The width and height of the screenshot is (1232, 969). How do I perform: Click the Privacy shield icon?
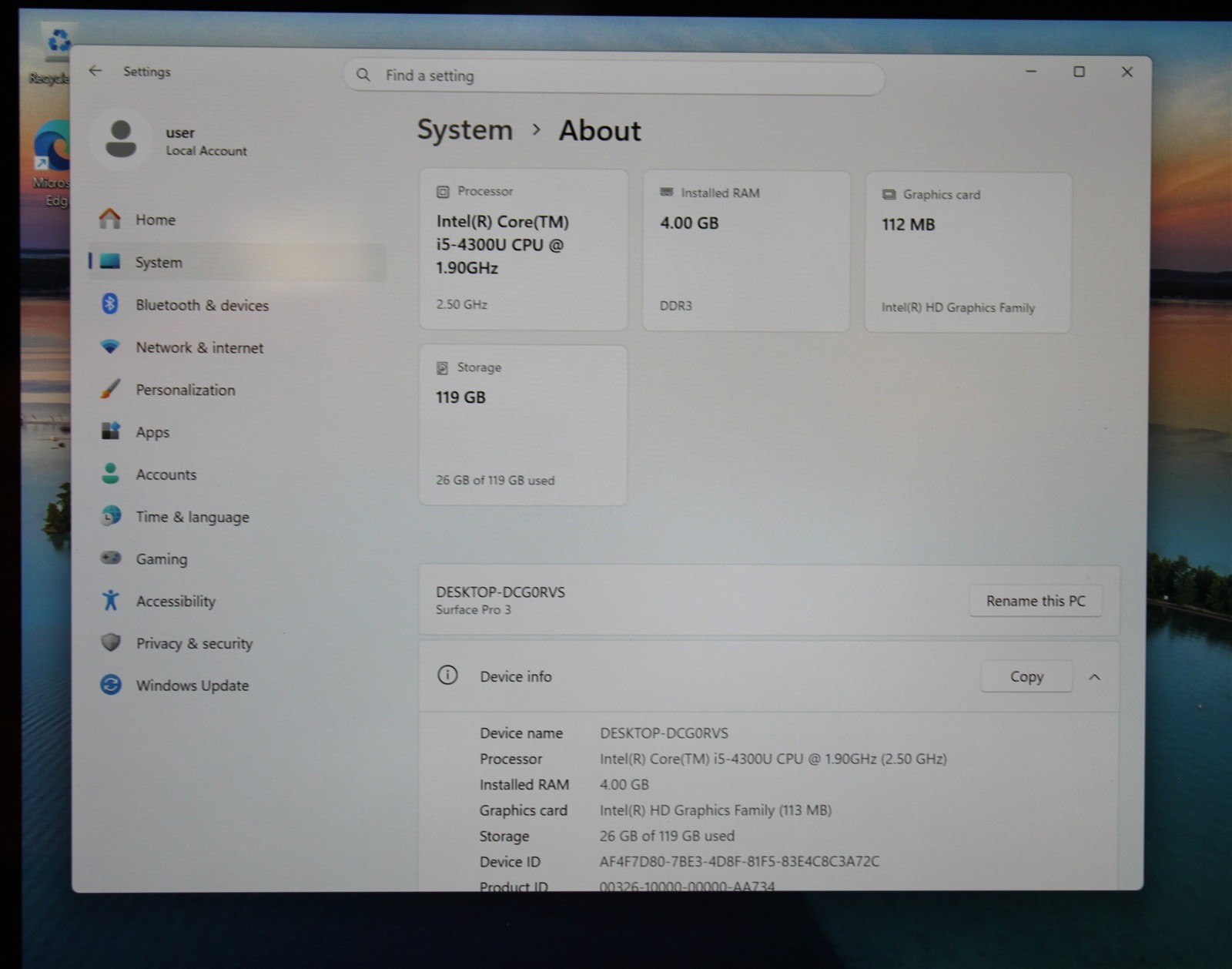point(110,642)
